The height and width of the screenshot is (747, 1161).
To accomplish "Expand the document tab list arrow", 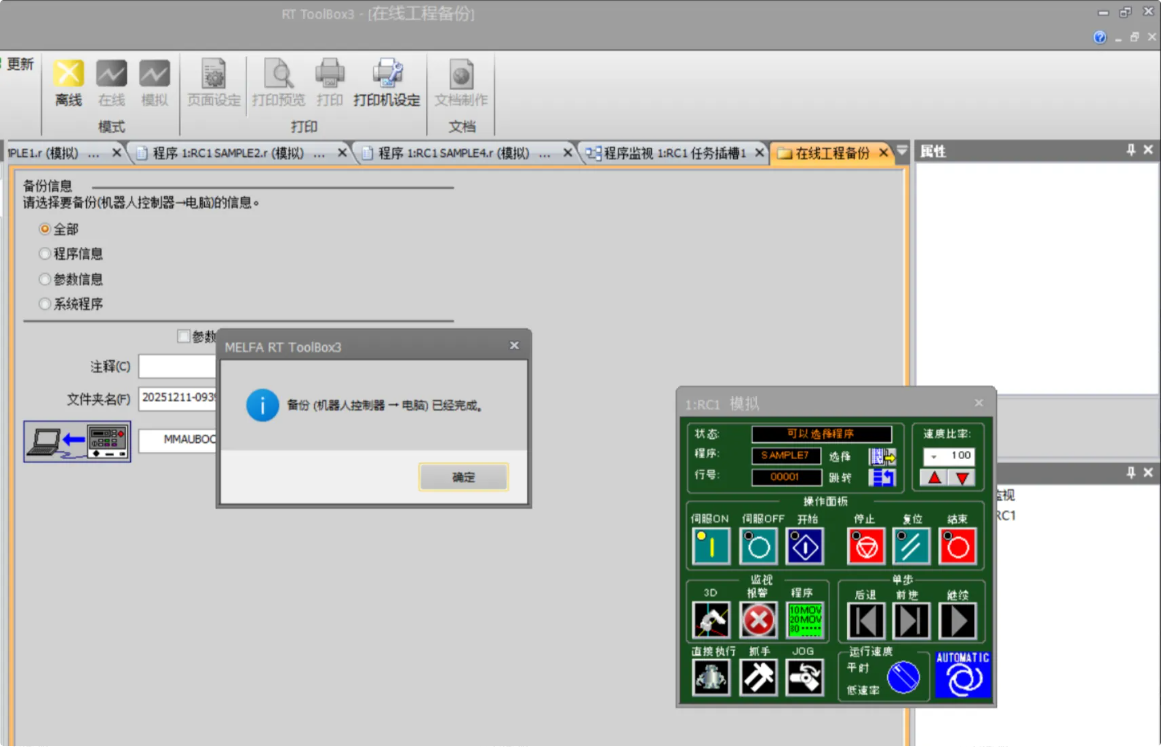I will point(902,152).
